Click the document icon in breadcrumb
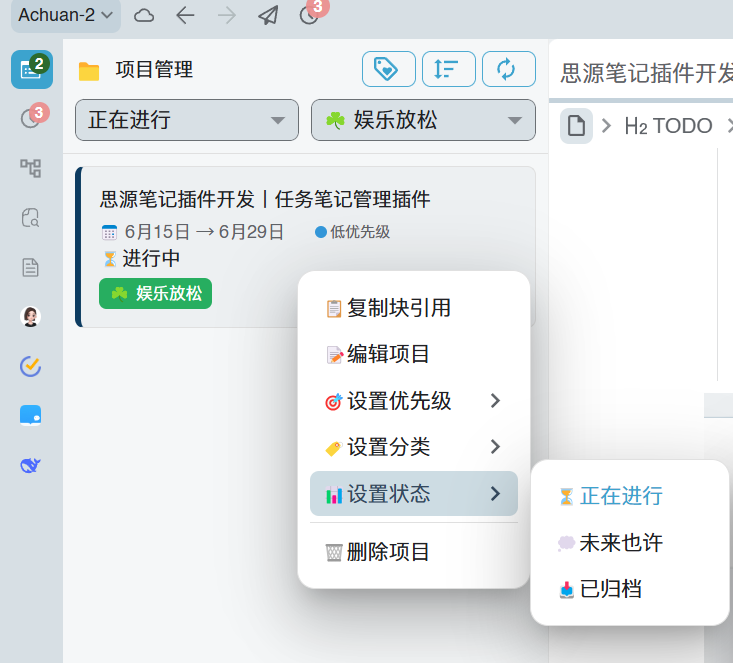The width and height of the screenshot is (733, 663). (576, 126)
